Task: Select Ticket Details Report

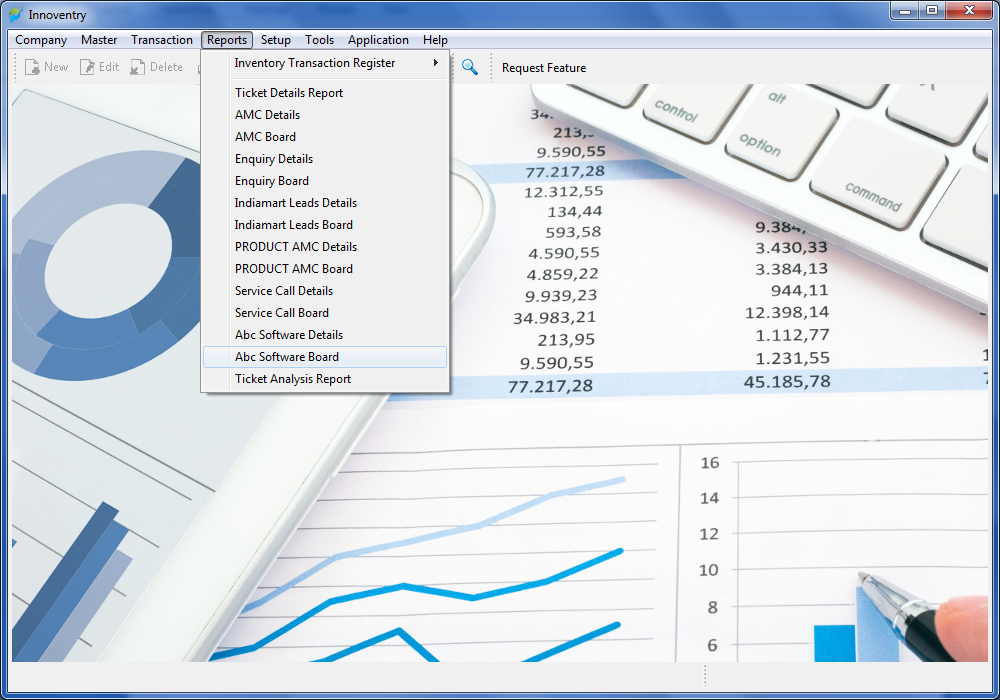Action: click(x=325, y=92)
